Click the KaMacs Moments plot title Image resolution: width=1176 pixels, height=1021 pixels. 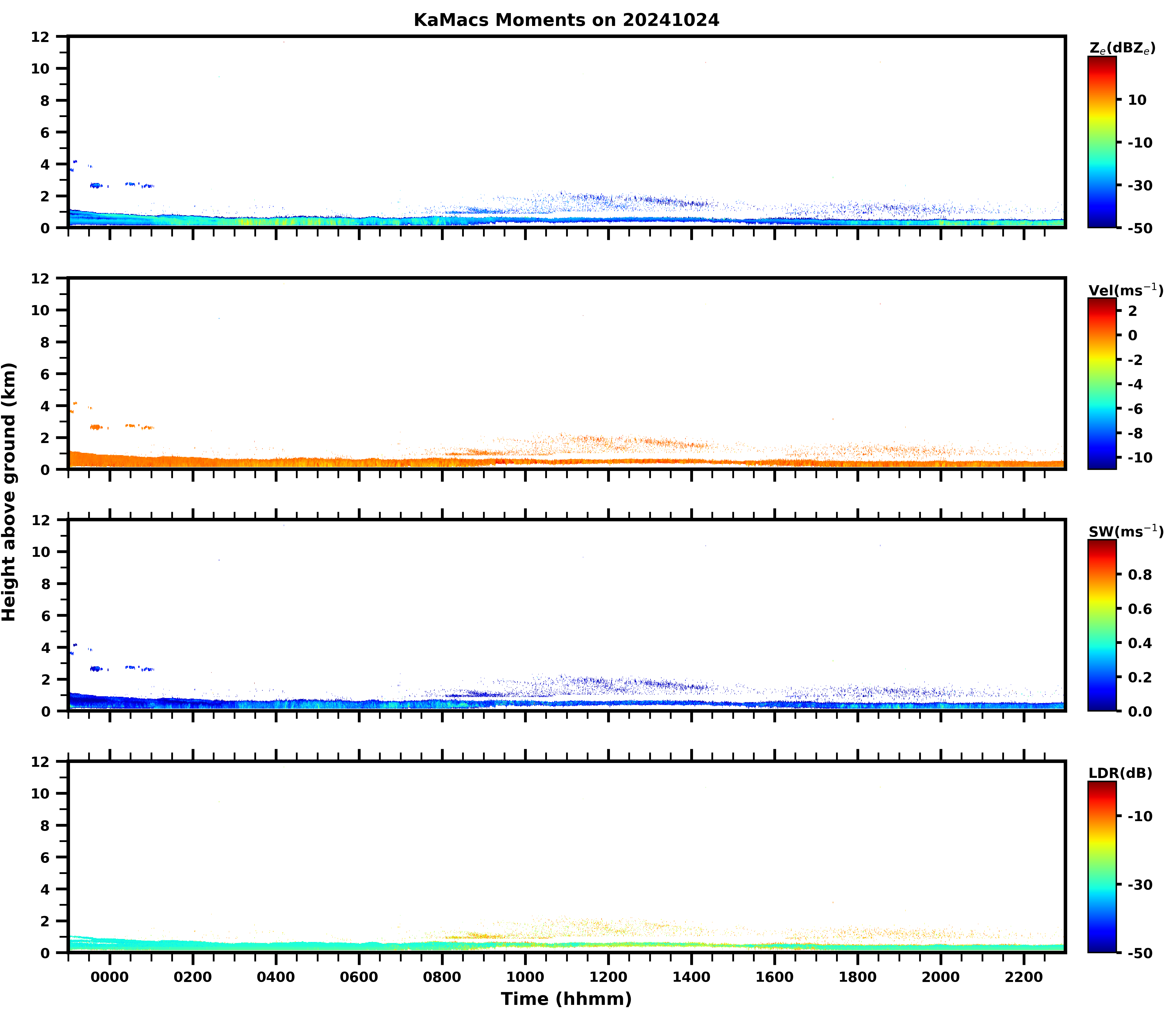click(x=566, y=20)
